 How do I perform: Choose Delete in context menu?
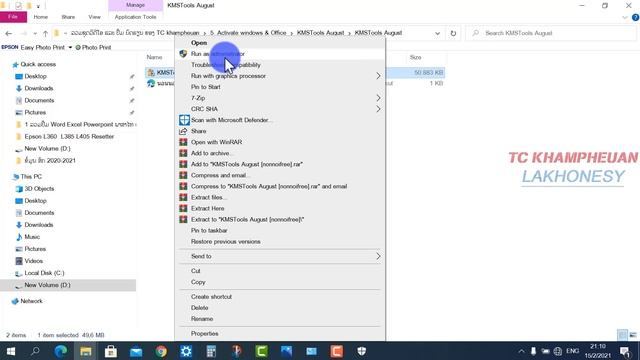coord(200,308)
